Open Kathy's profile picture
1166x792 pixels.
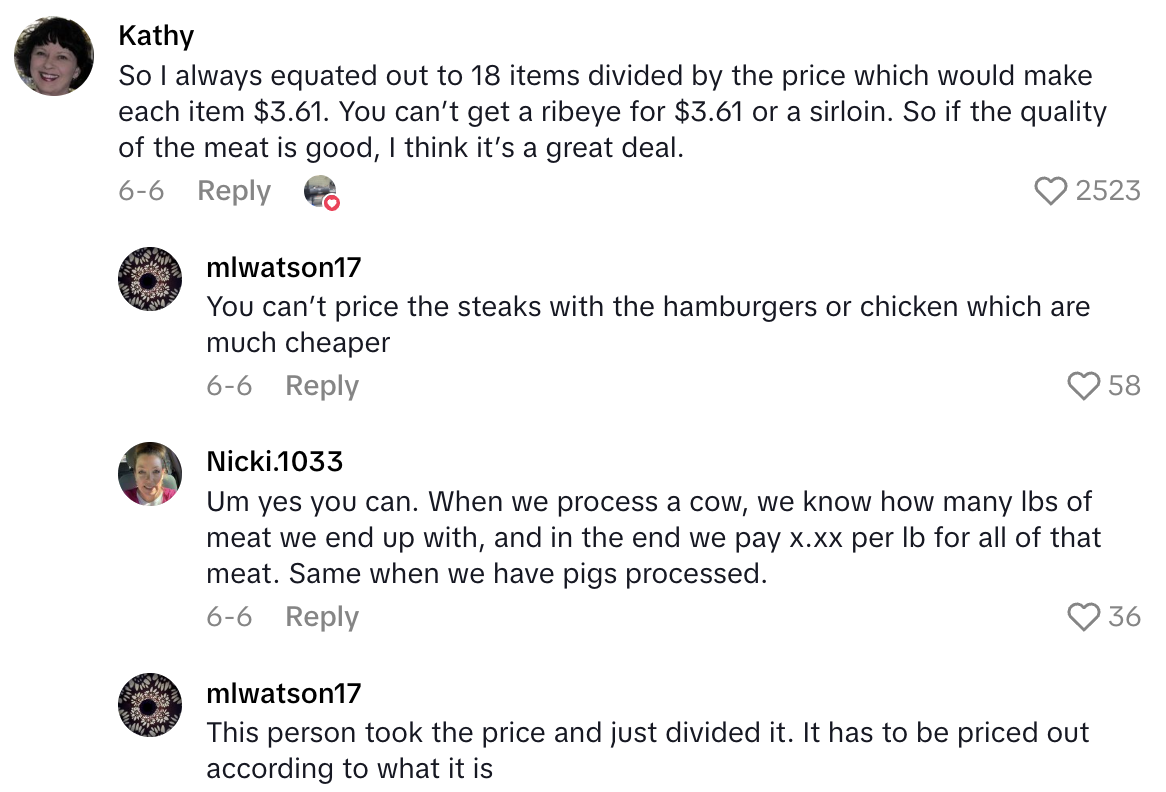(54, 56)
